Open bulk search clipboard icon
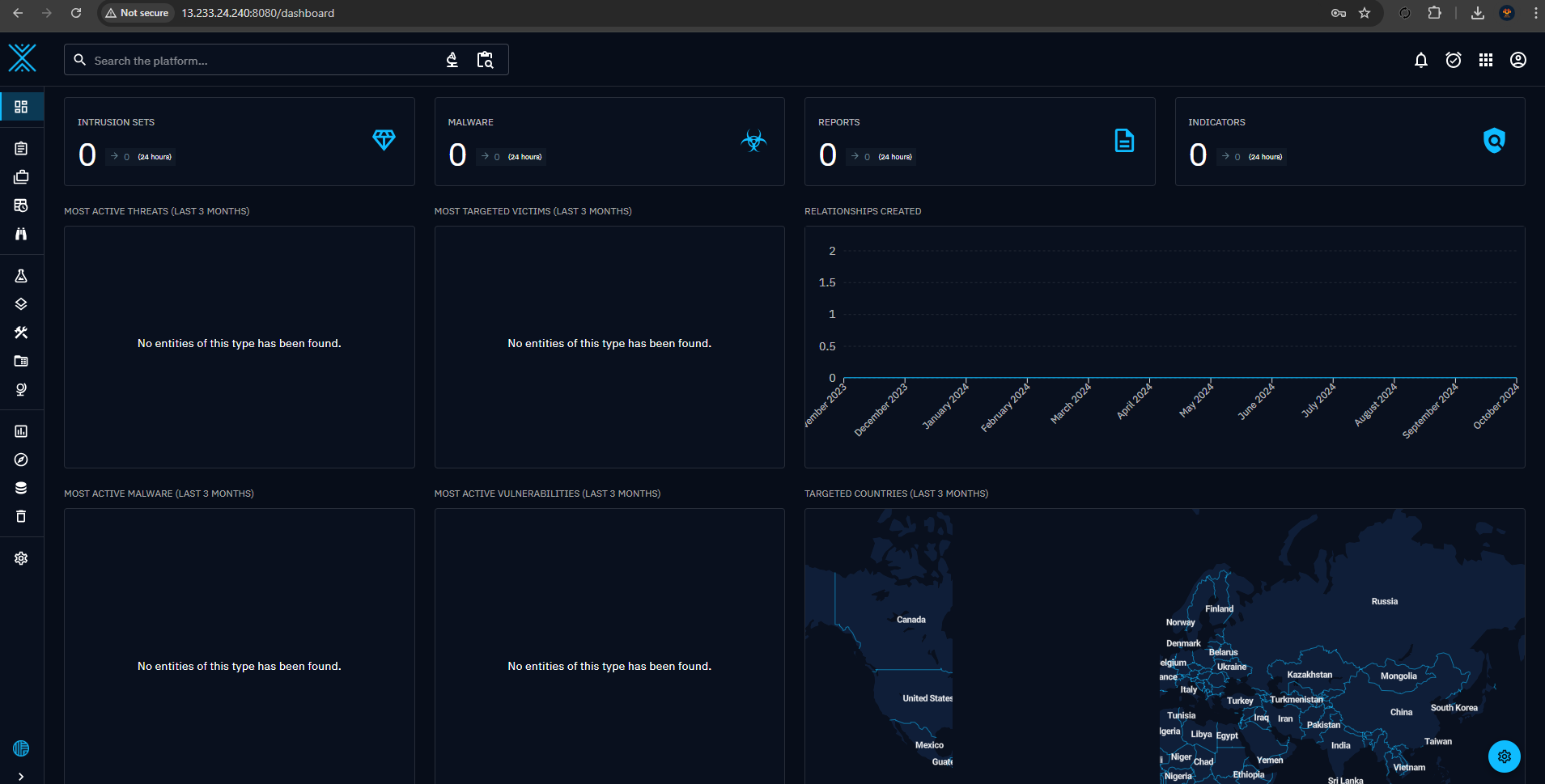Screen dimensions: 1545x784 [485, 60]
